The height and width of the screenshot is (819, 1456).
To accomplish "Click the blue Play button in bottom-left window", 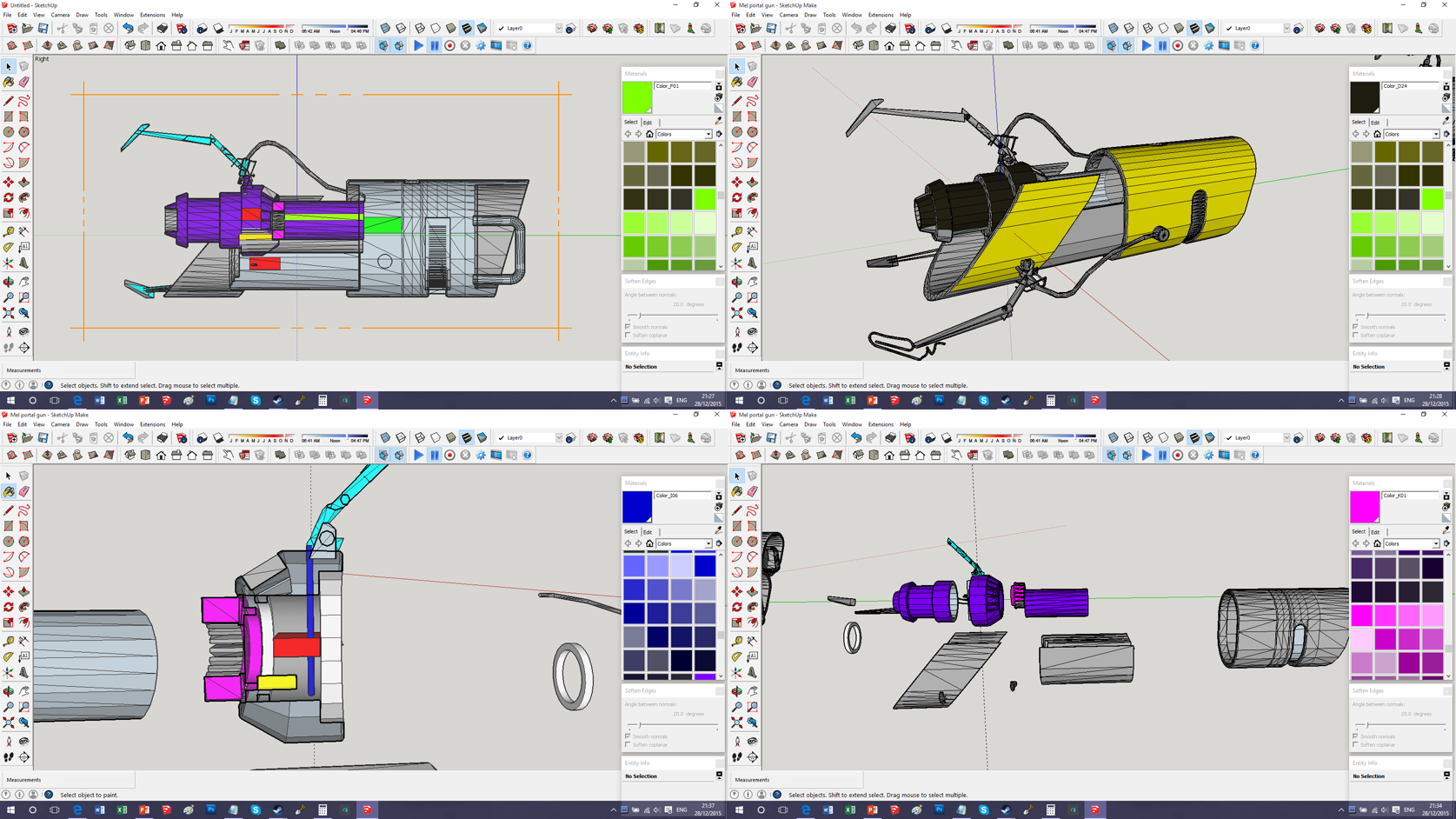I will pyautogui.click(x=418, y=455).
